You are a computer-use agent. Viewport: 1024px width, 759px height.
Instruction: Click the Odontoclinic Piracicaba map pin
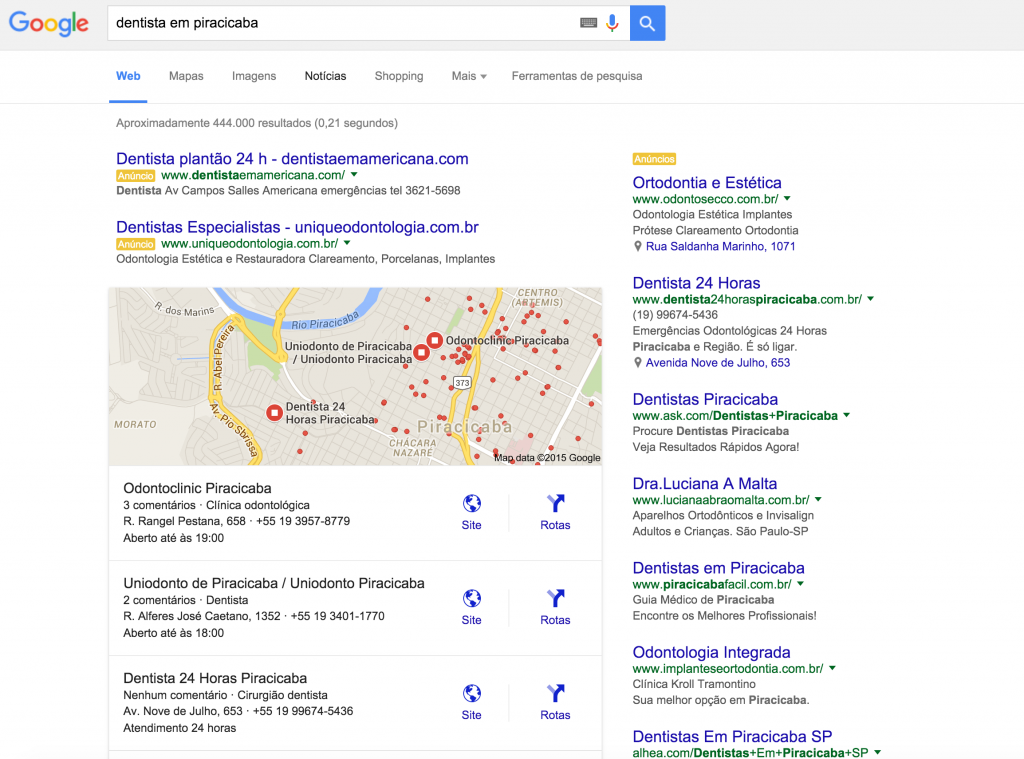[x=434, y=340]
